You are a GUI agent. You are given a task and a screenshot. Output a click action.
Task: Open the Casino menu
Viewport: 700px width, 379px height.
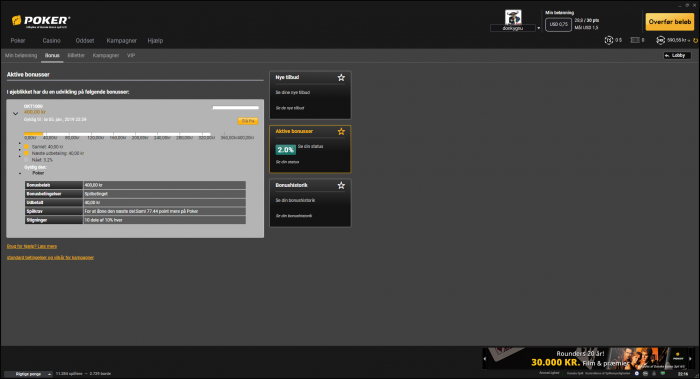pos(51,41)
